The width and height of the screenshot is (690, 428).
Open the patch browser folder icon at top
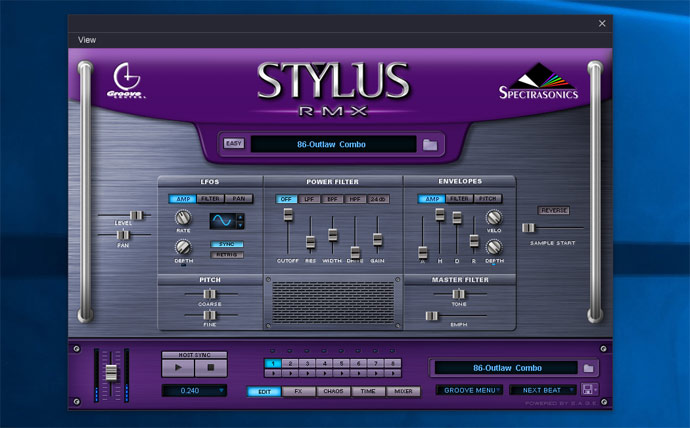click(430, 145)
